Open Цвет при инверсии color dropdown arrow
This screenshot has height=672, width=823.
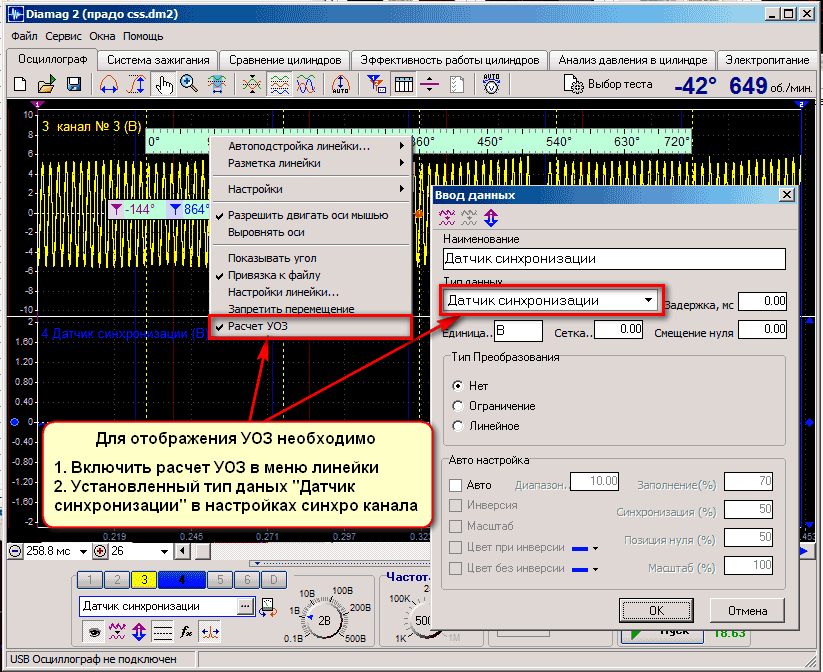tap(595, 549)
